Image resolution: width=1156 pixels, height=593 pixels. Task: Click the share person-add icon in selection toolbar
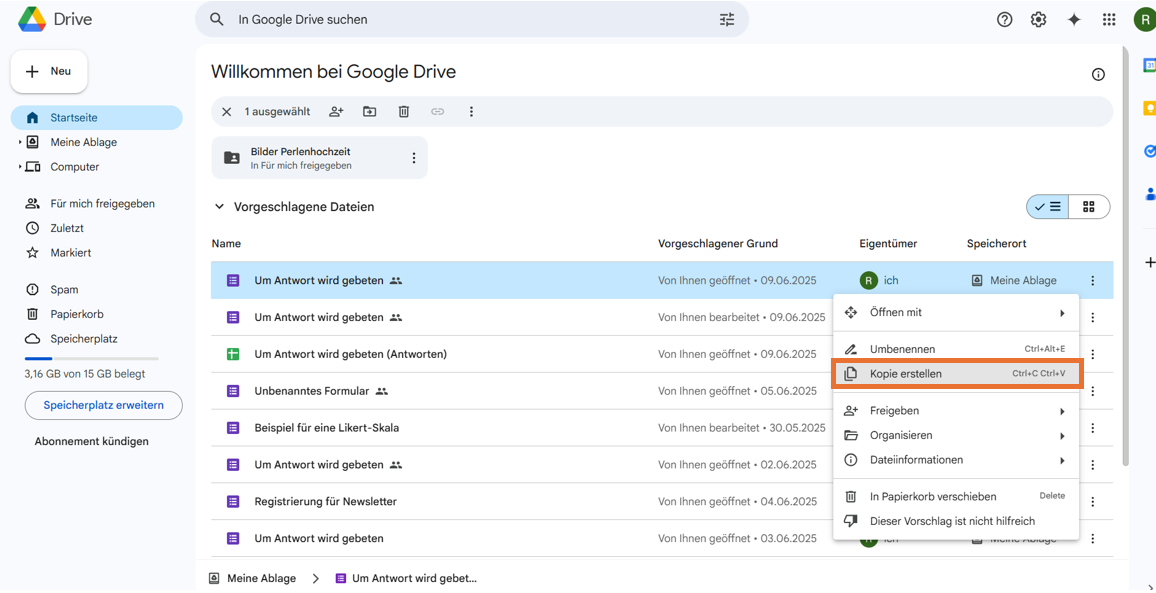[x=336, y=112]
